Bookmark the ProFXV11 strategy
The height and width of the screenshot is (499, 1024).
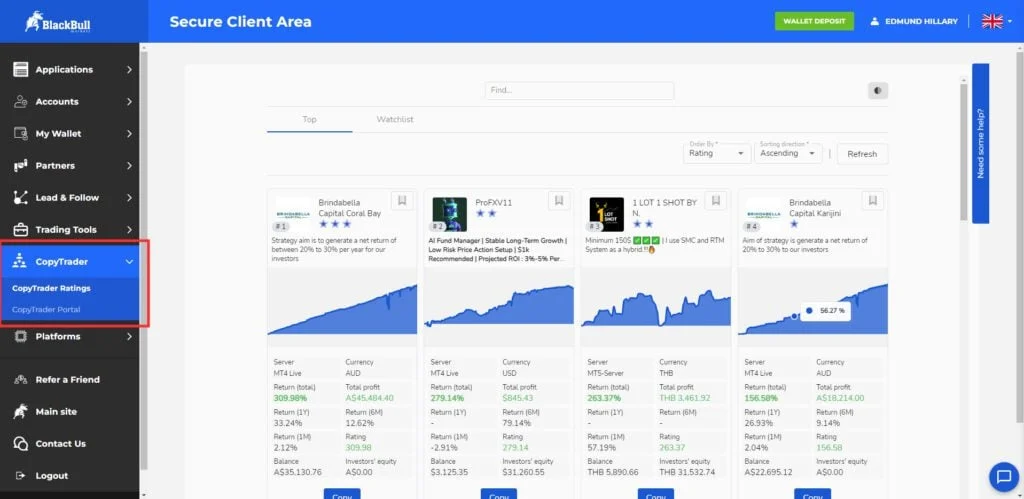point(559,201)
